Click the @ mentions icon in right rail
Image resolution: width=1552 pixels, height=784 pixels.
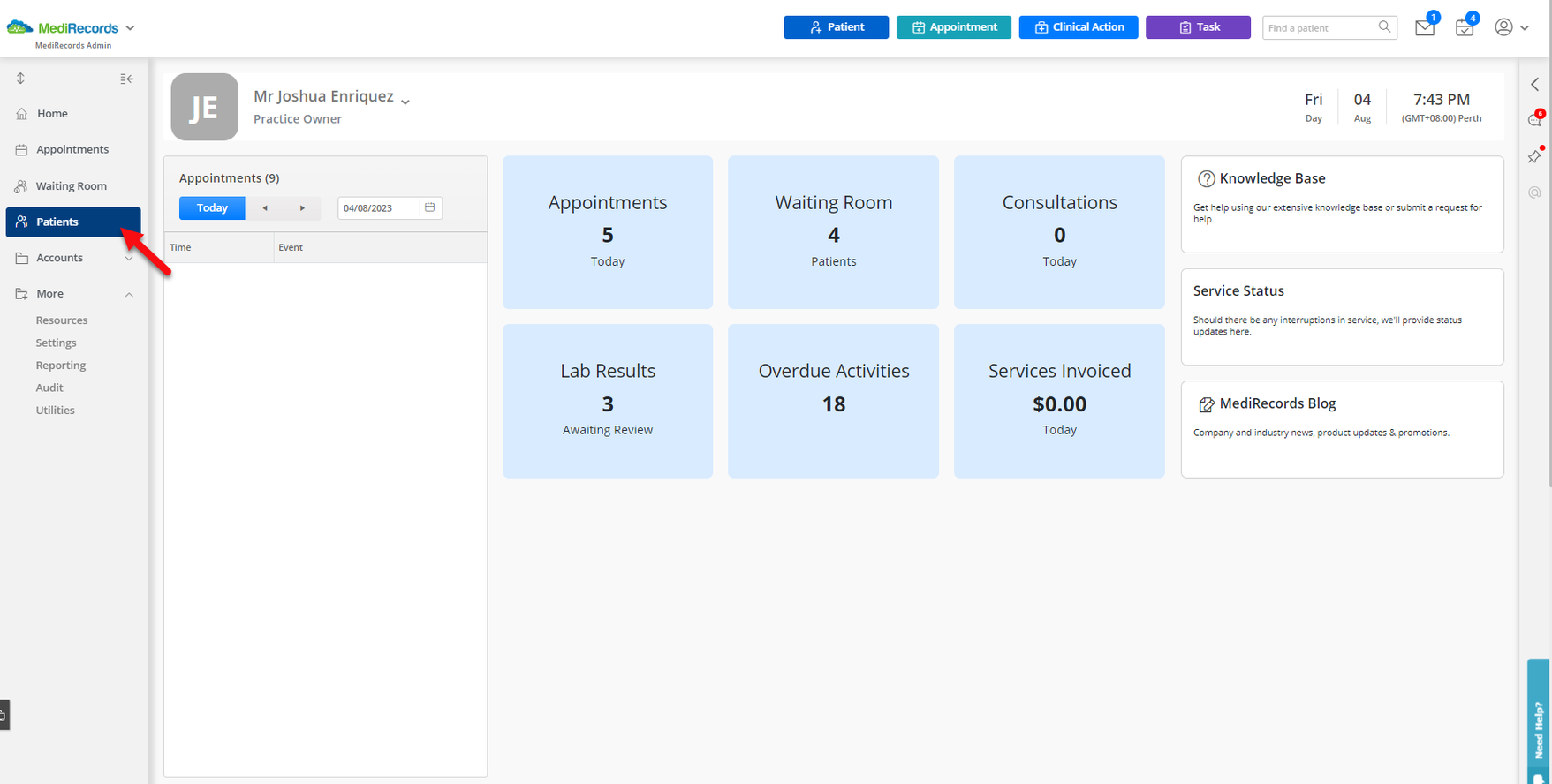[1535, 192]
